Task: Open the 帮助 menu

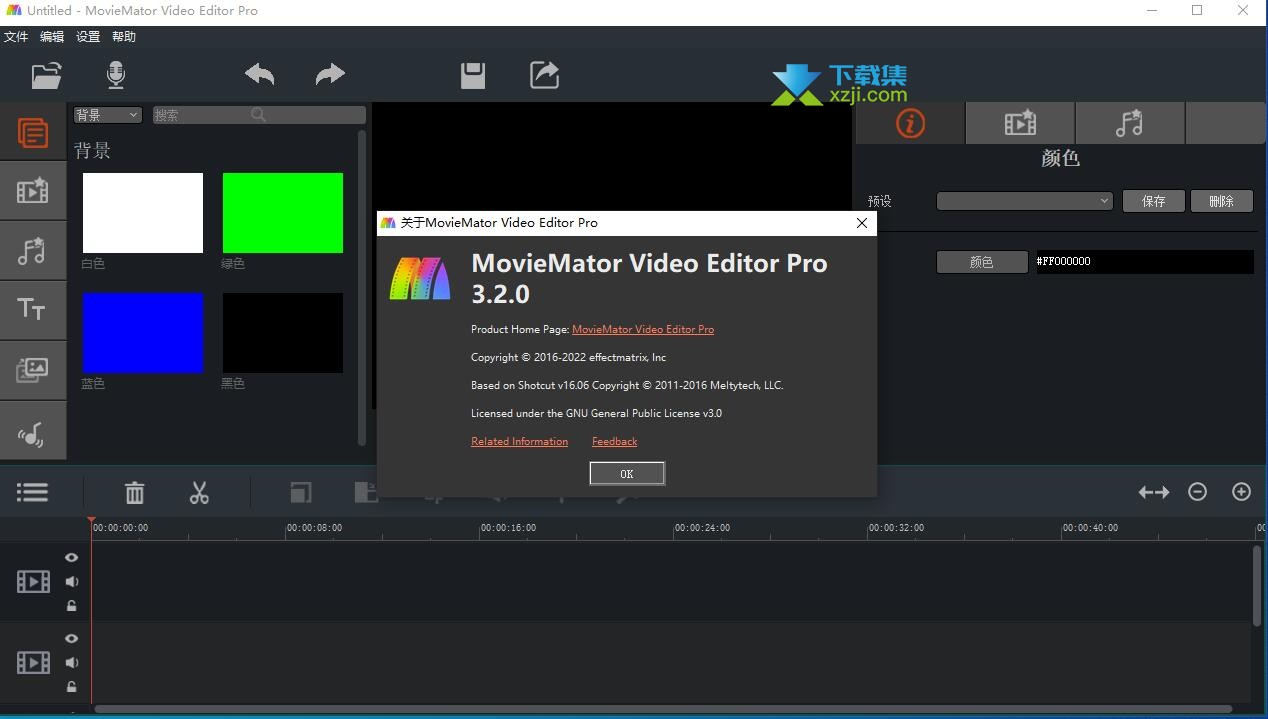Action: (124, 37)
